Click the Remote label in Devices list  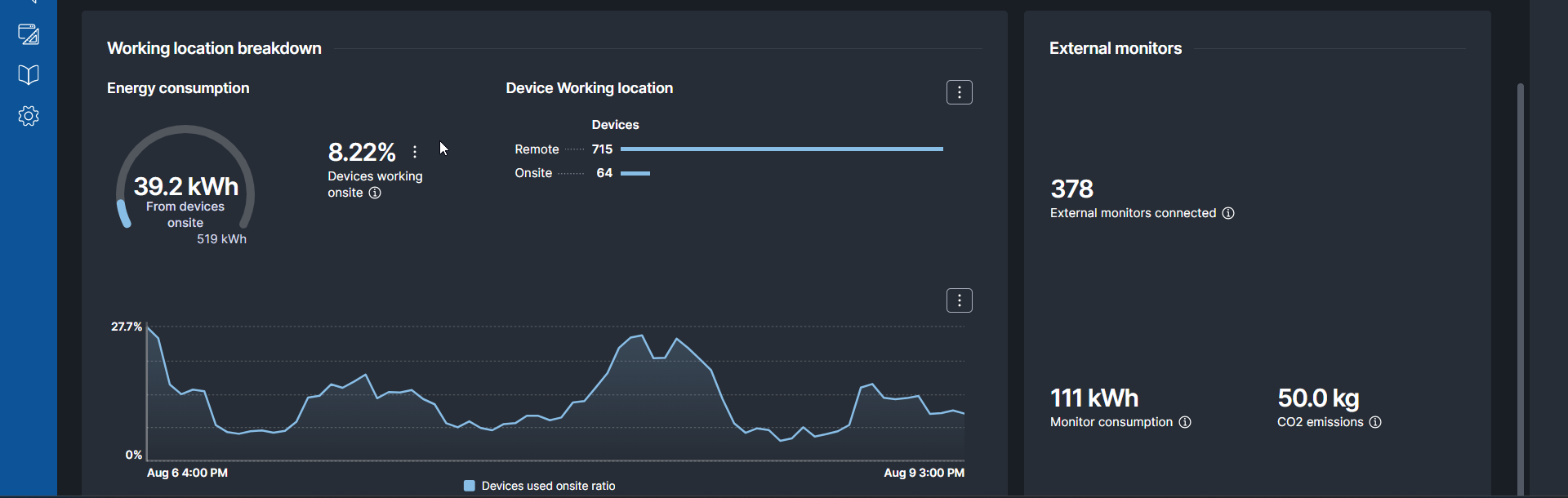(x=537, y=149)
